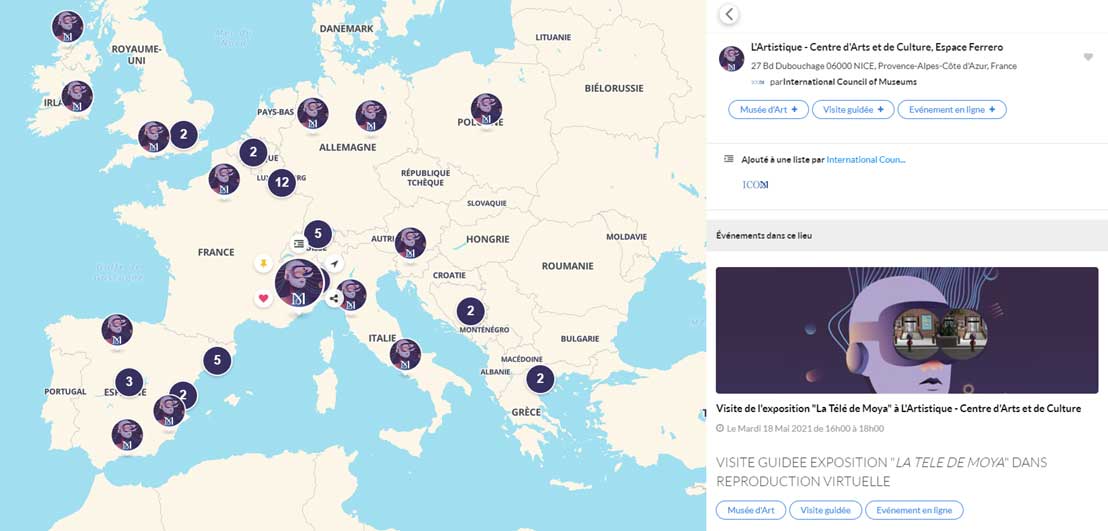1108x531 pixels.
Task: Select top "Evénement en ligne" tag
Action: [x=951, y=109]
